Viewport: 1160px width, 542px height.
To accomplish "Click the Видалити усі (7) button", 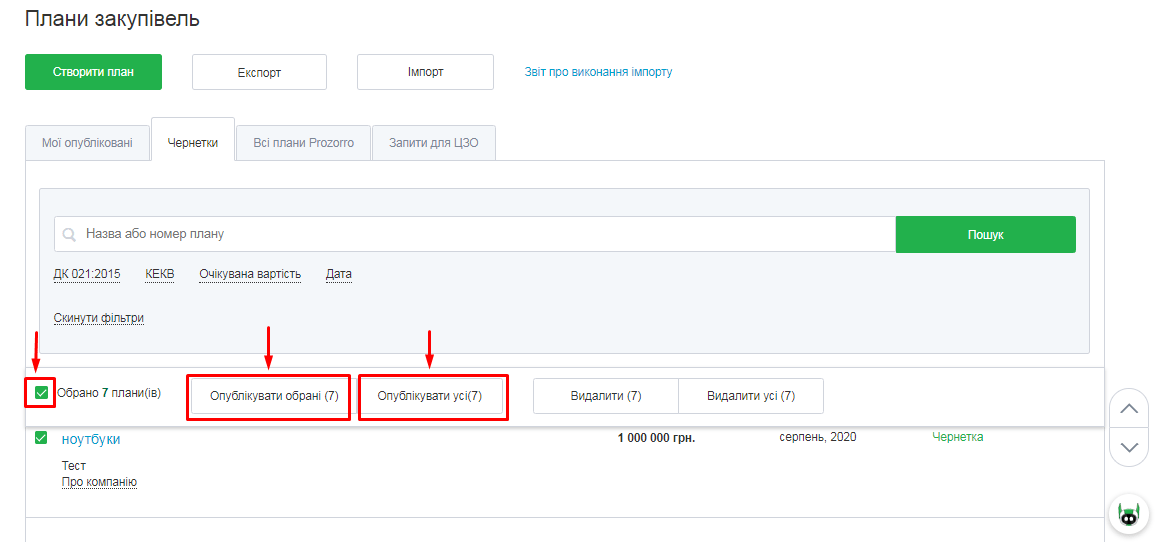I will 750,396.
